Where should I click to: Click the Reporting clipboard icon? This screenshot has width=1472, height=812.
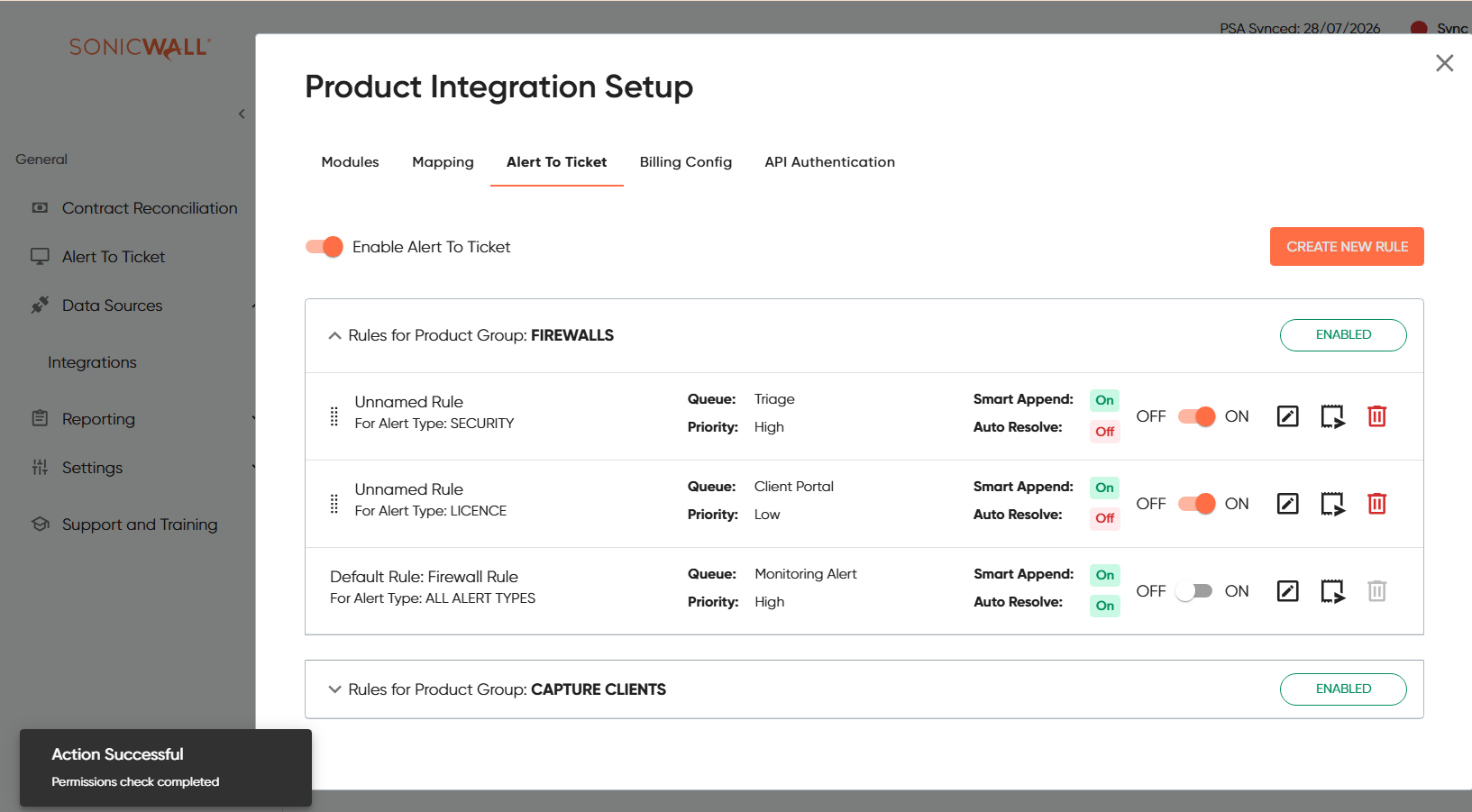click(40, 418)
